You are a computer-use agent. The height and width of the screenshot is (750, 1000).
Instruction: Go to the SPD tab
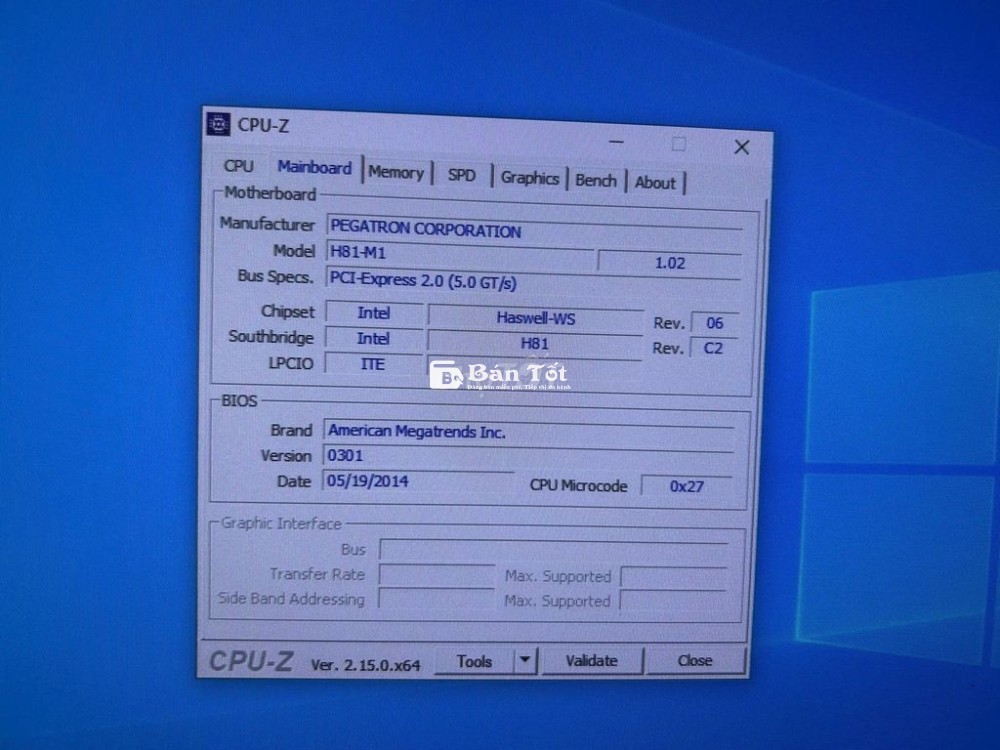[461, 175]
